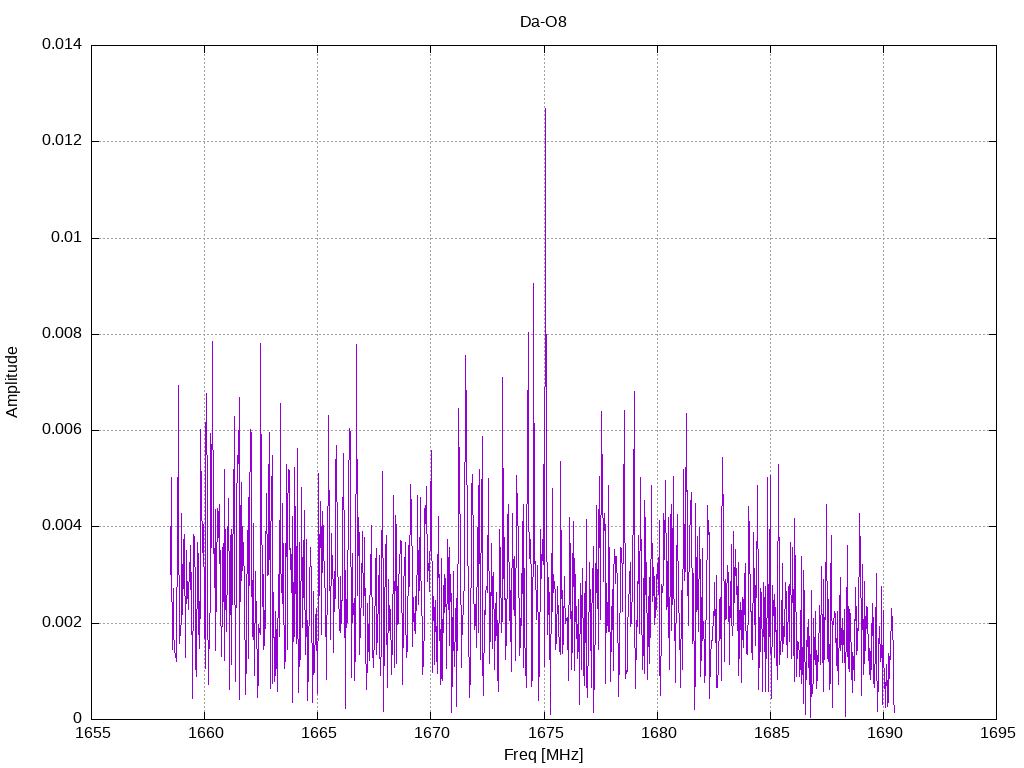Viewport: 1024px width, 768px height.
Task: Click y-axis tick value 0.01
Action: tap(67, 237)
